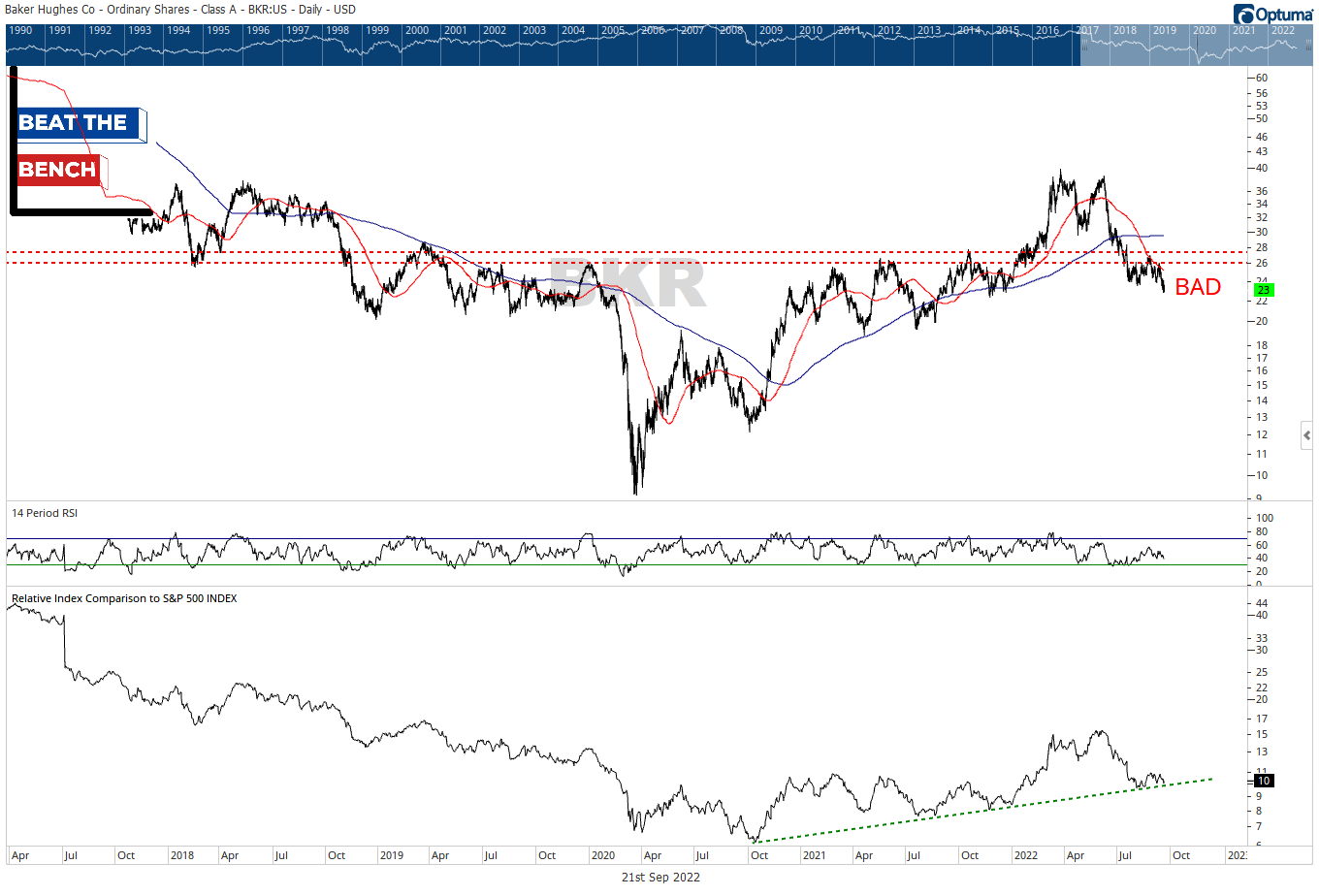Click the 44 label on relative index axis

click(x=1262, y=603)
